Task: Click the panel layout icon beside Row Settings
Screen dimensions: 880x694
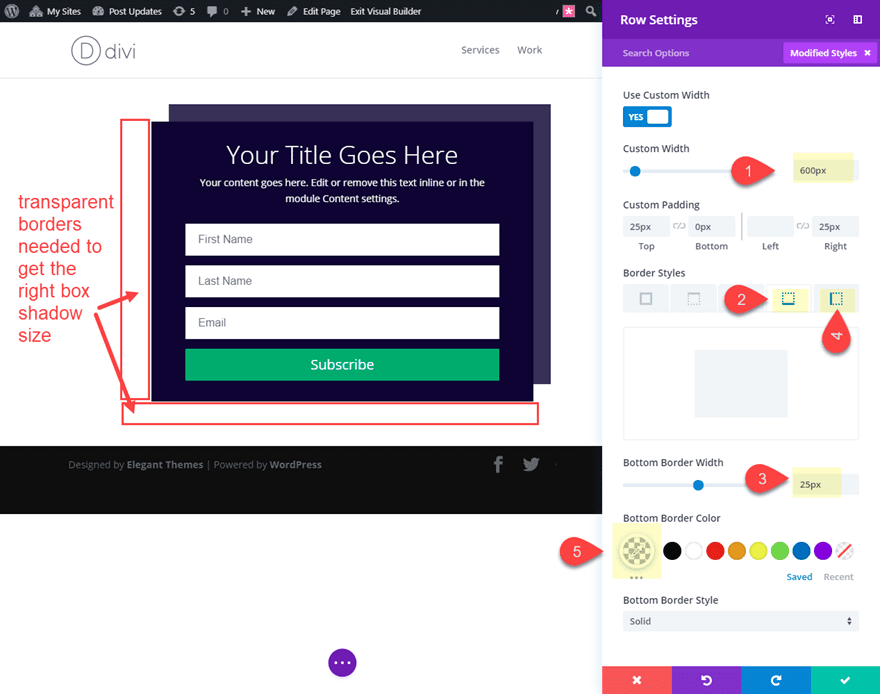Action: [x=858, y=19]
